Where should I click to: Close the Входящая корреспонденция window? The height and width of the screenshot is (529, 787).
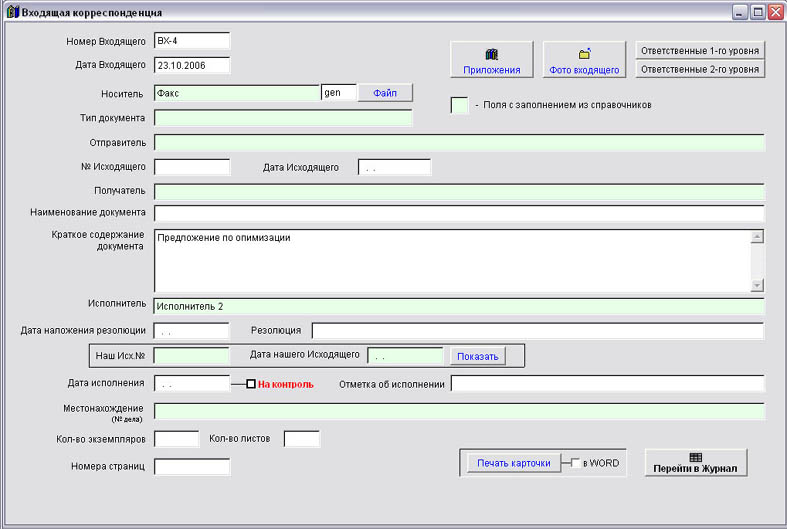point(776,12)
